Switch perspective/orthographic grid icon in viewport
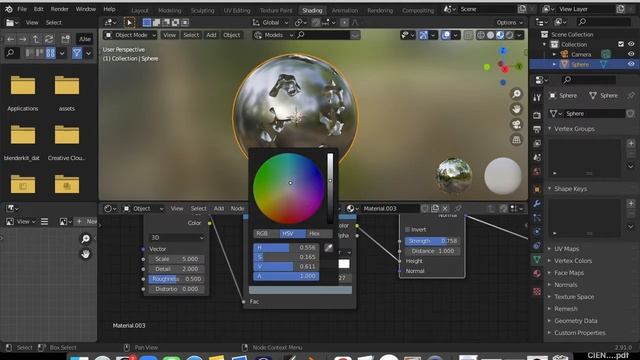Viewport: 640px width, 360px height. [516, 140]
